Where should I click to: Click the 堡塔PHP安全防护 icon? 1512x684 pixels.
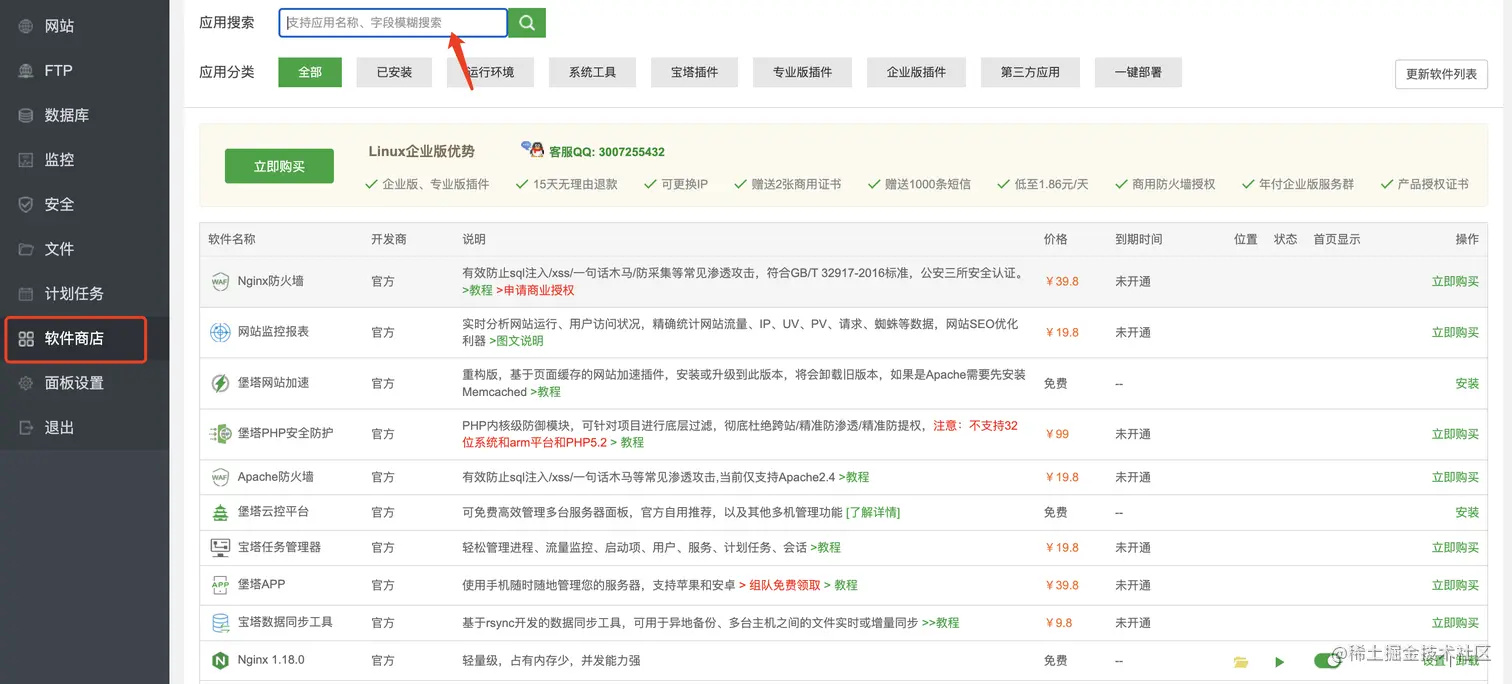(x=220, y=434)
